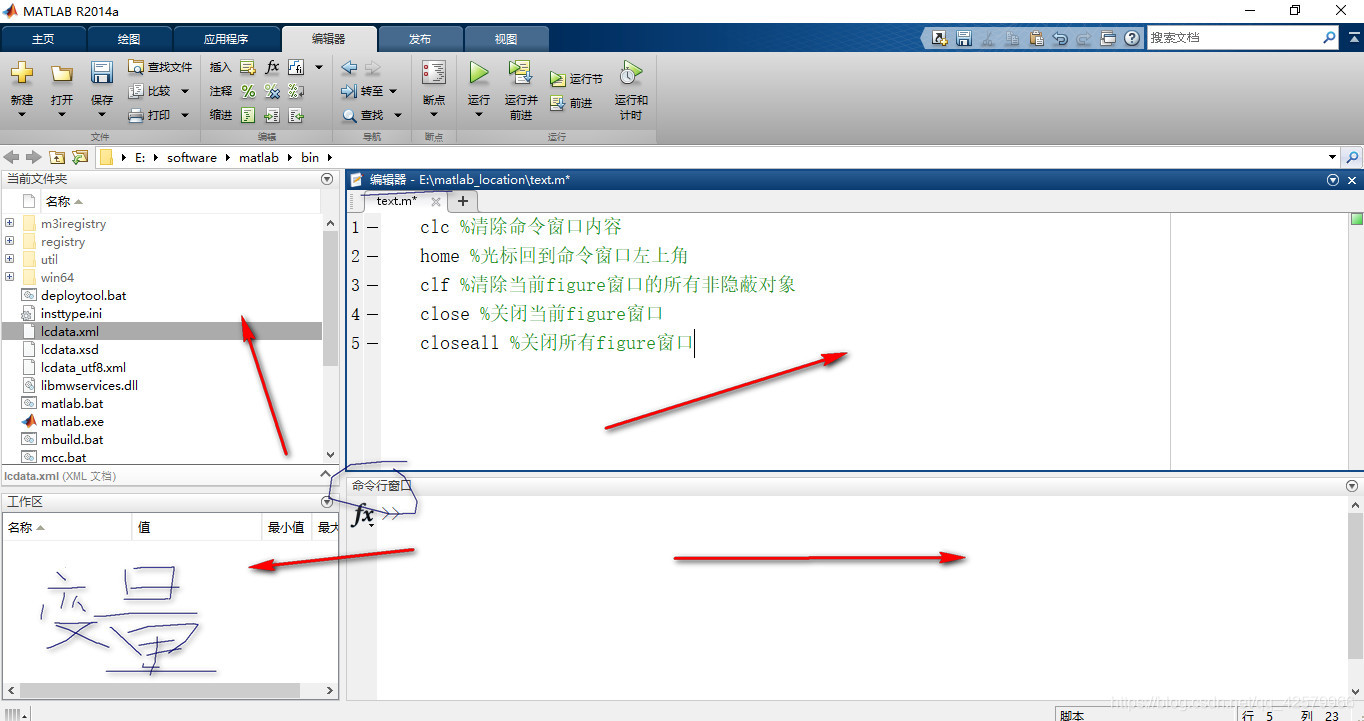Click the quick access save icon

tap(964, 38)
